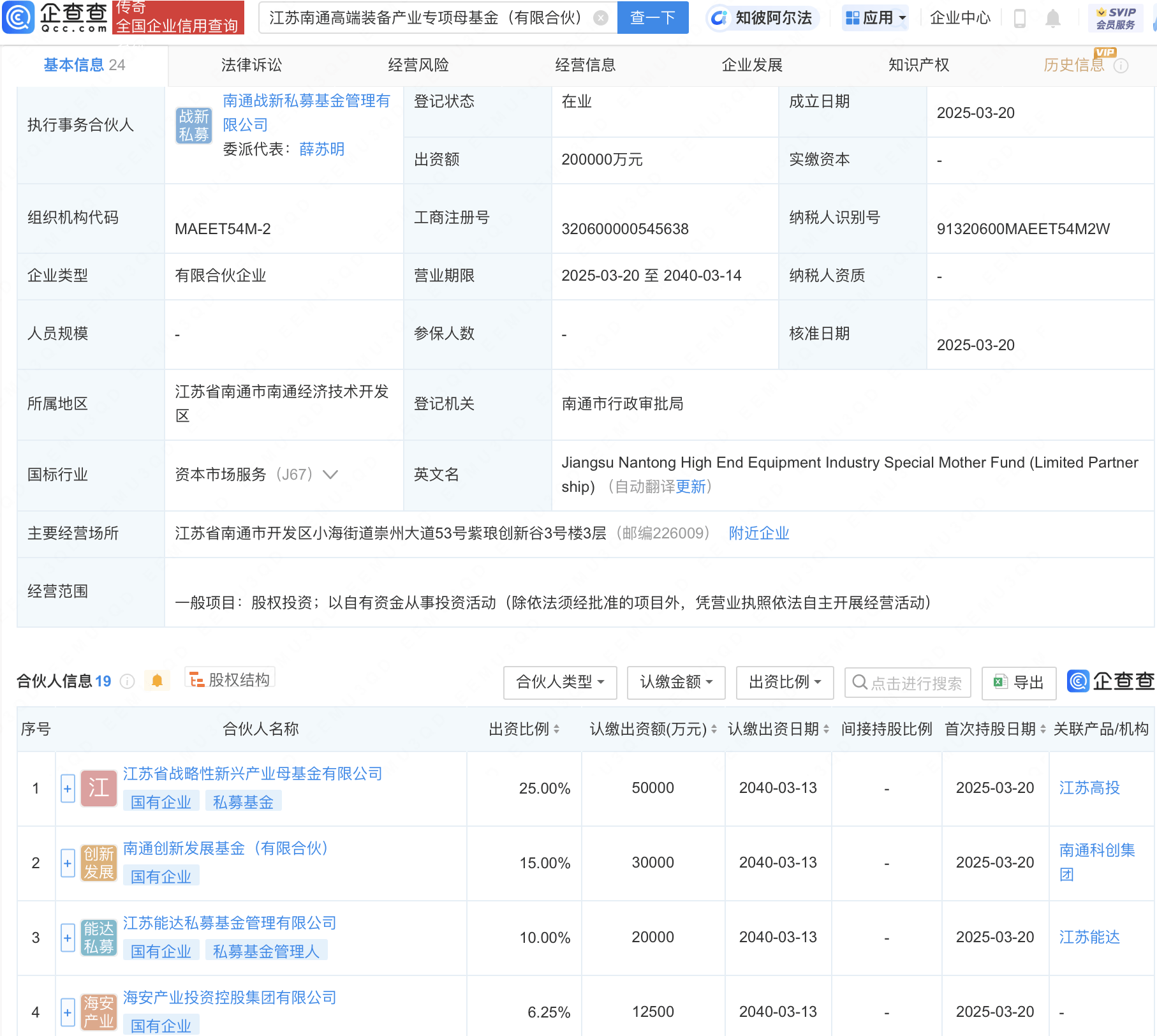Sort by 出资比例 column arrows
This screenshot has width=1157, height=1036.
[x=556, y=729]
